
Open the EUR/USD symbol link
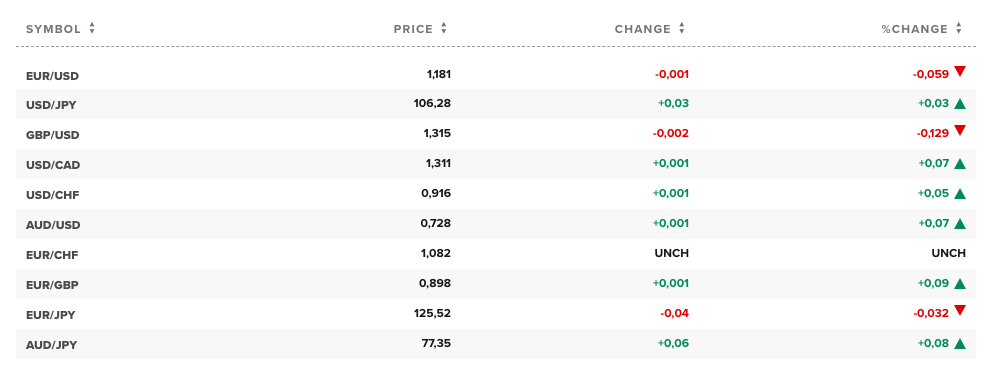52,76
